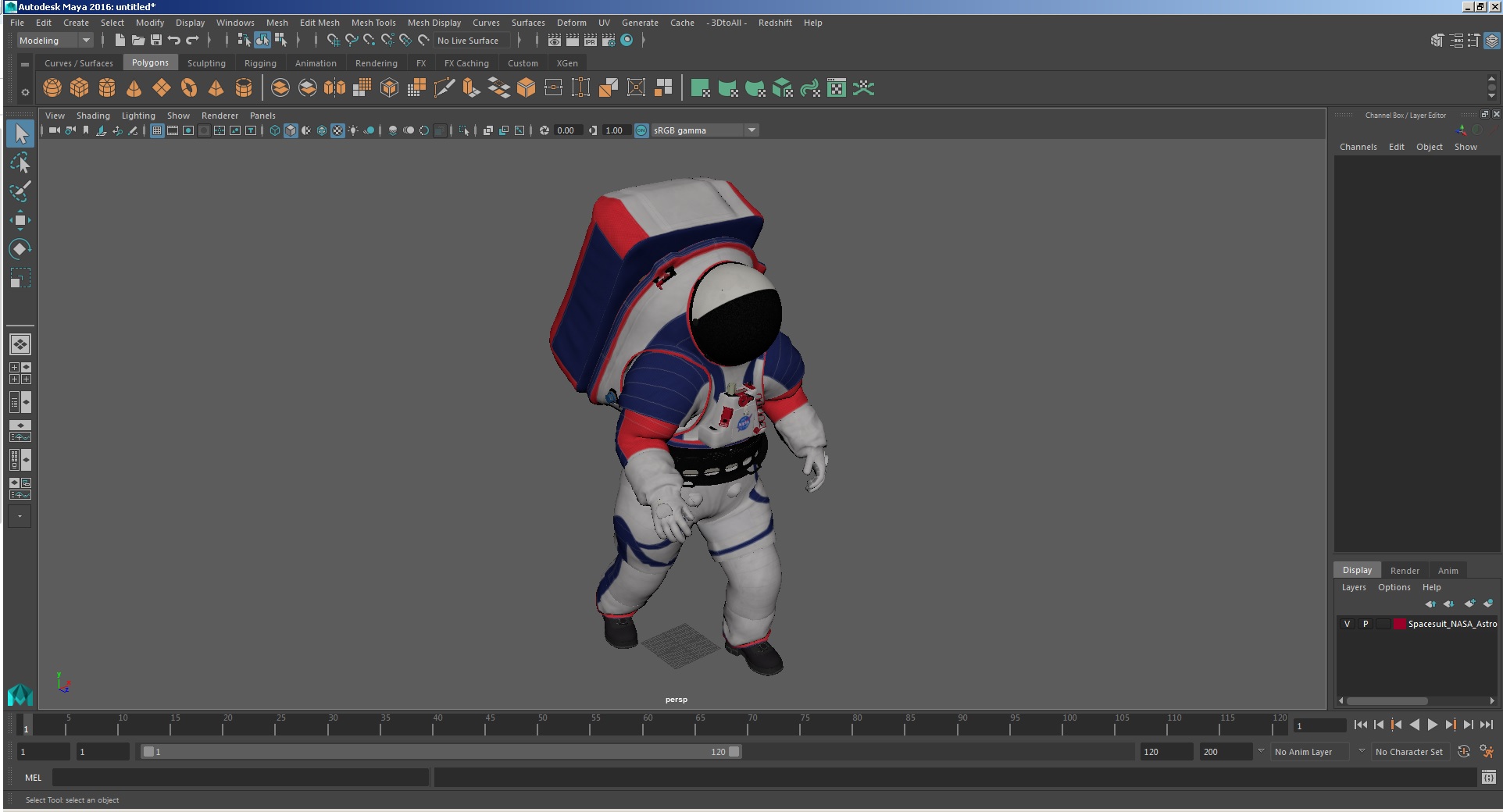
Task: Open the viewport Shading menu
Action: click(93, 116)
